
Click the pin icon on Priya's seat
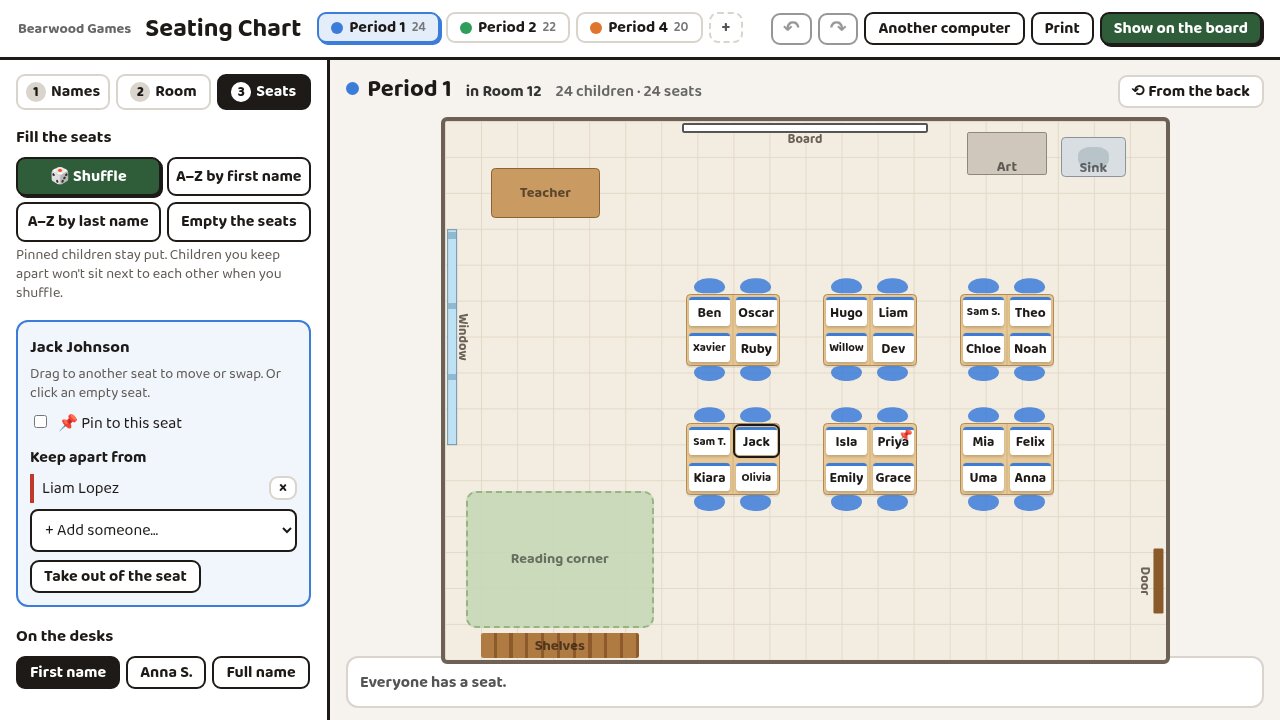(x=906, y=435)
